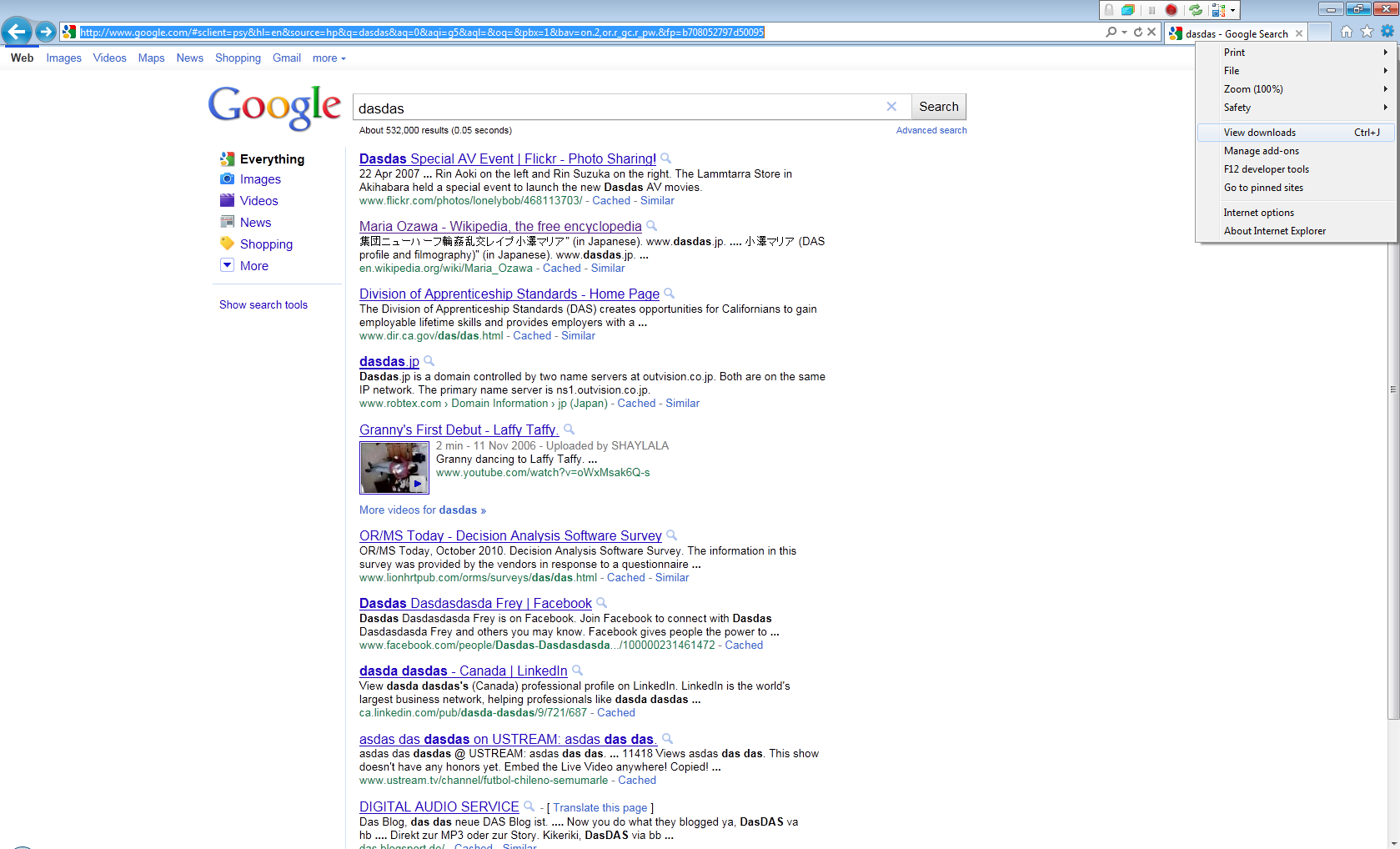Go back with the browser Back arrow
This screenshot has width=1400, height=849.
coord(17,32)
